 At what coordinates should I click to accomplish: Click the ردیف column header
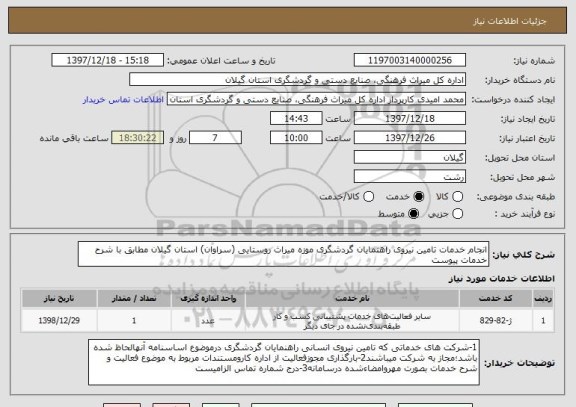click(543, 298)
